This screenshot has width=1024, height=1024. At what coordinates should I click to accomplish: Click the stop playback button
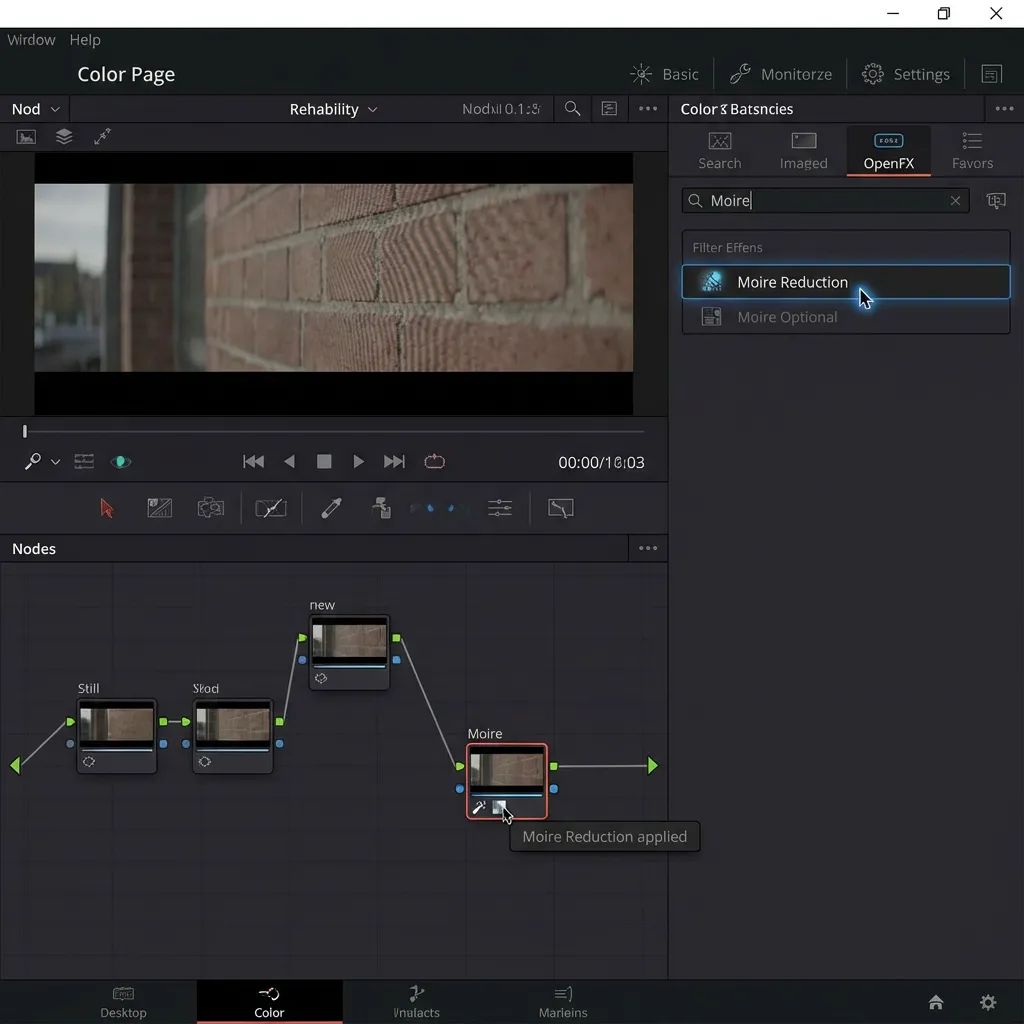pyautogui.click(x=324, y=461)
